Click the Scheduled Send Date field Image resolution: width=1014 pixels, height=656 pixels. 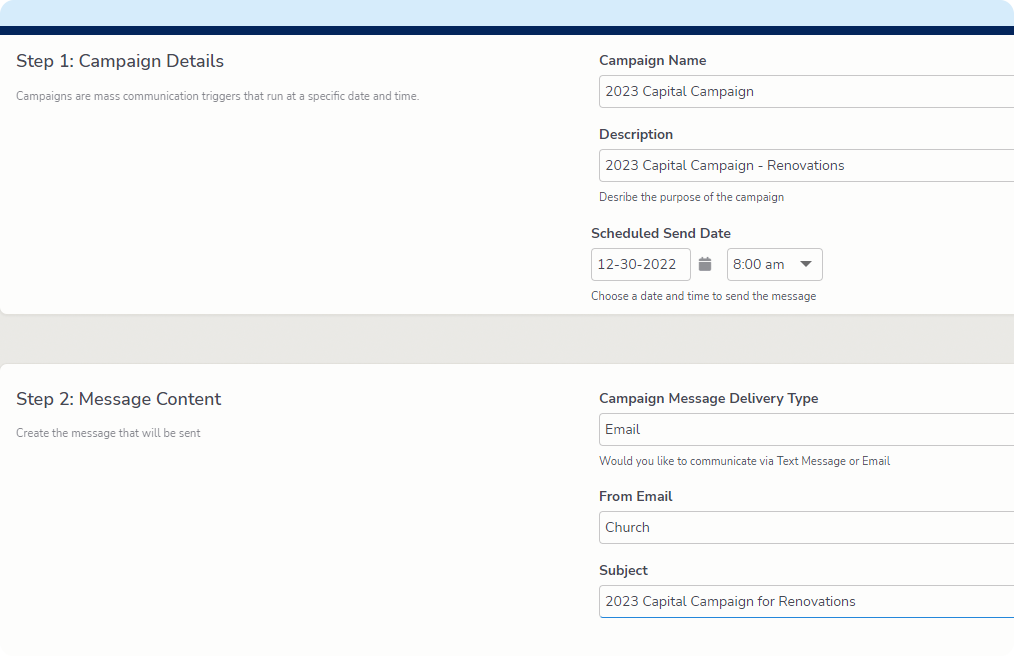[x=640, y=264]
